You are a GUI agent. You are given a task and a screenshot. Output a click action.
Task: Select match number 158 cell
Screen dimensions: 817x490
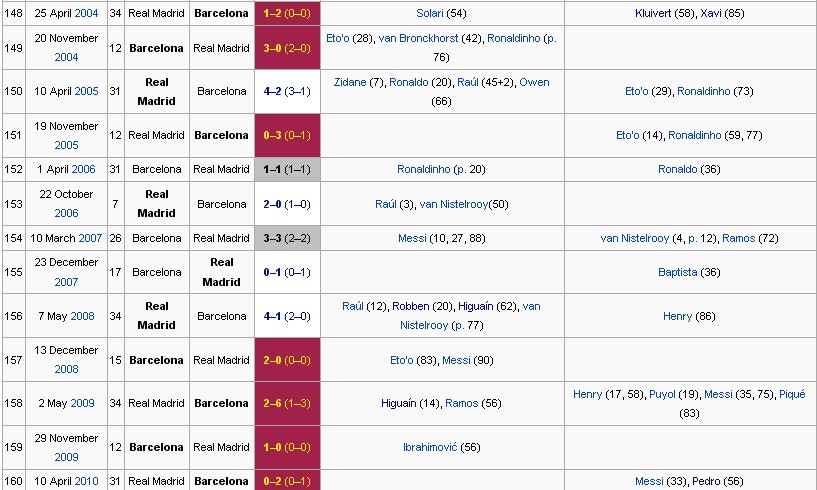tap(13, 403)
